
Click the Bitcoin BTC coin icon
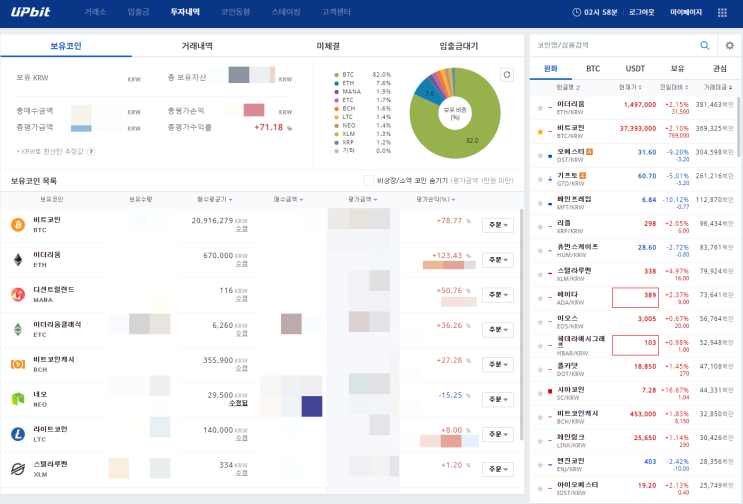[18, 225]
